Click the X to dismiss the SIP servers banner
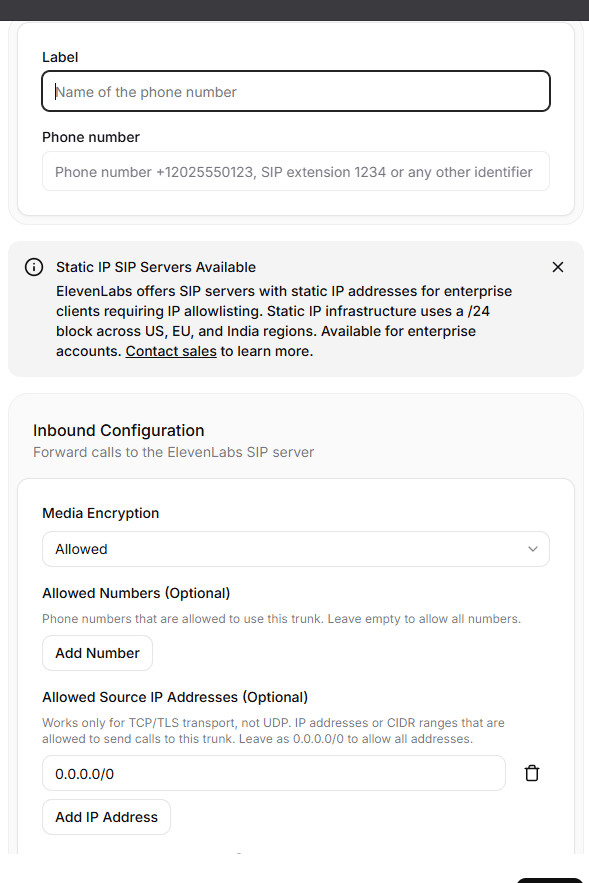The height and width of the screenshot is (883, 589). (558, 267)
